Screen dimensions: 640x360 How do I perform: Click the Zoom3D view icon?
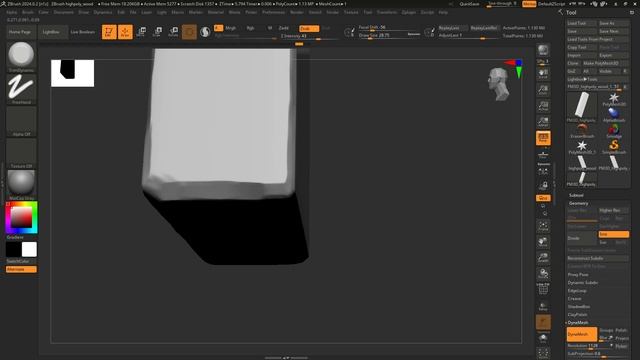pyautogui.click(x=543, y=258)
